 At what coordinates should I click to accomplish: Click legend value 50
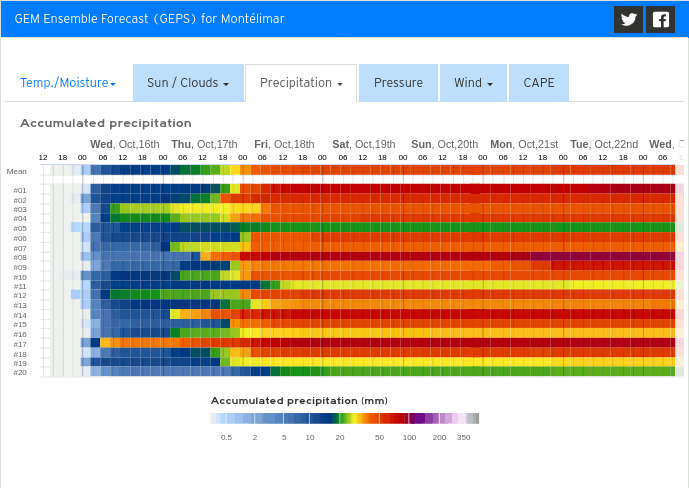click(379, 437)
